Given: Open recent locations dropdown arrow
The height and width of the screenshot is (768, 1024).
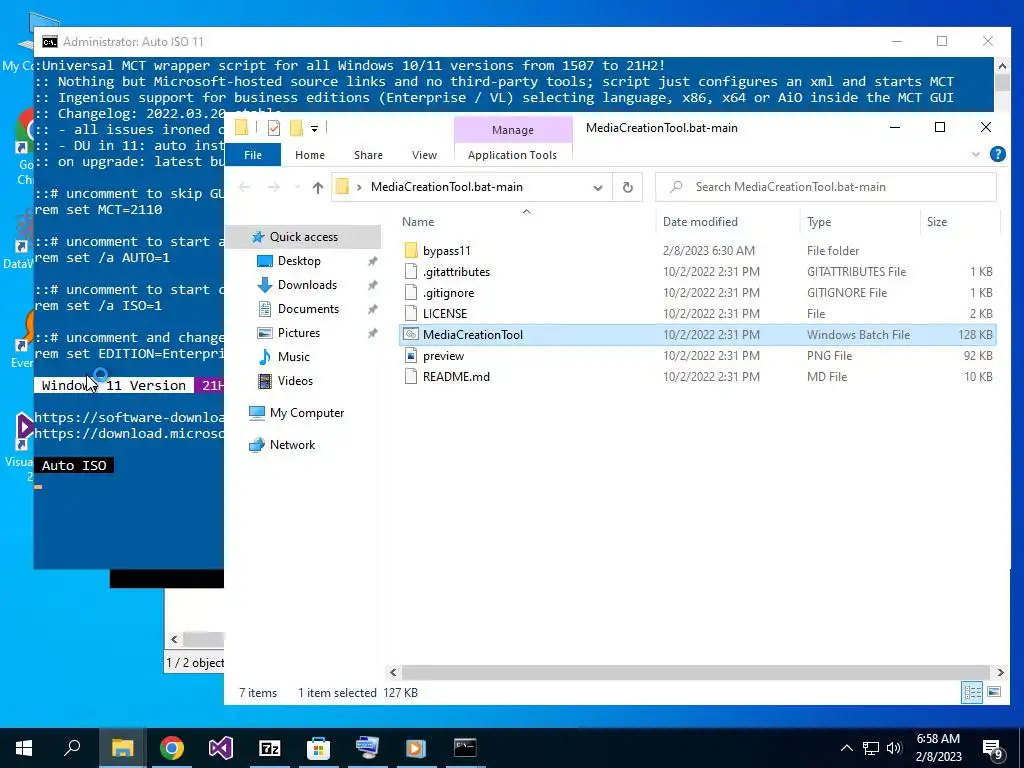Looking at the screenshot, I should (297, 187).
